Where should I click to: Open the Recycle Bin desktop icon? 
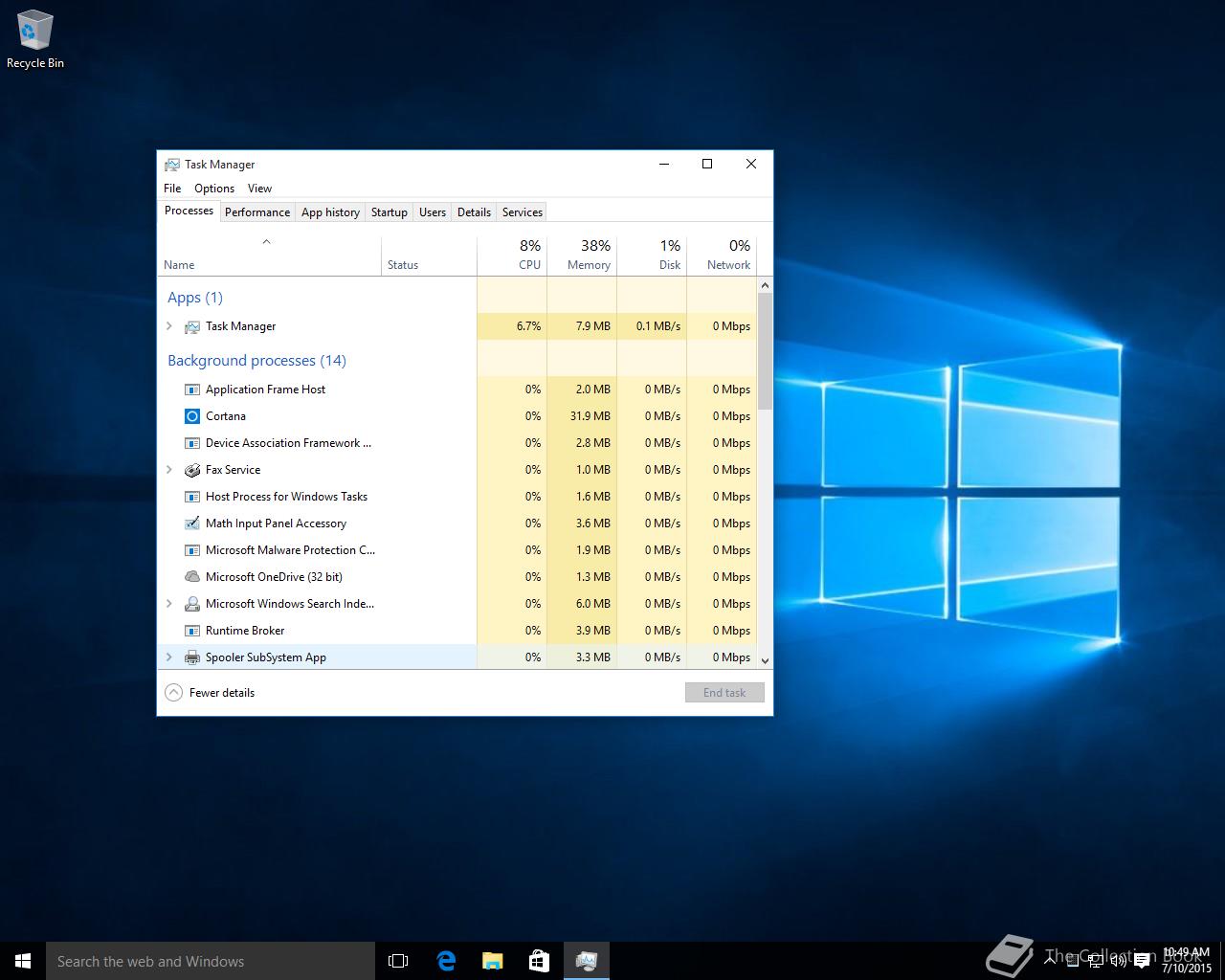point(34,40)
